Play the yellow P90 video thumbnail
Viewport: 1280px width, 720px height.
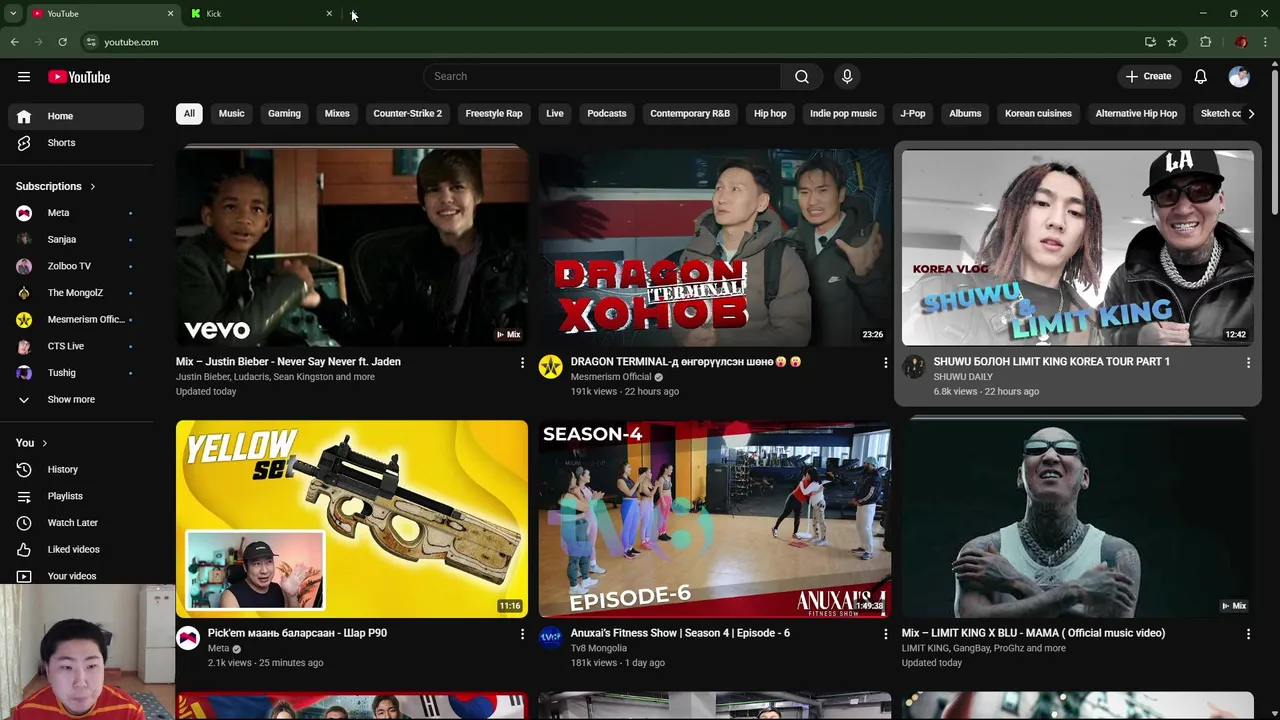352,518
